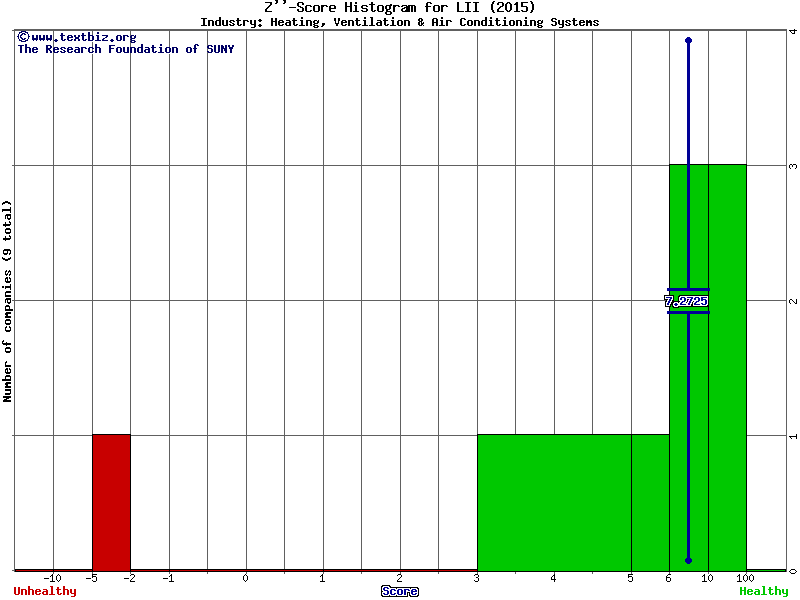Screen dimensions: 800x600
Task: Click the 'Score' x-axis label
Action: coord(400,591)
